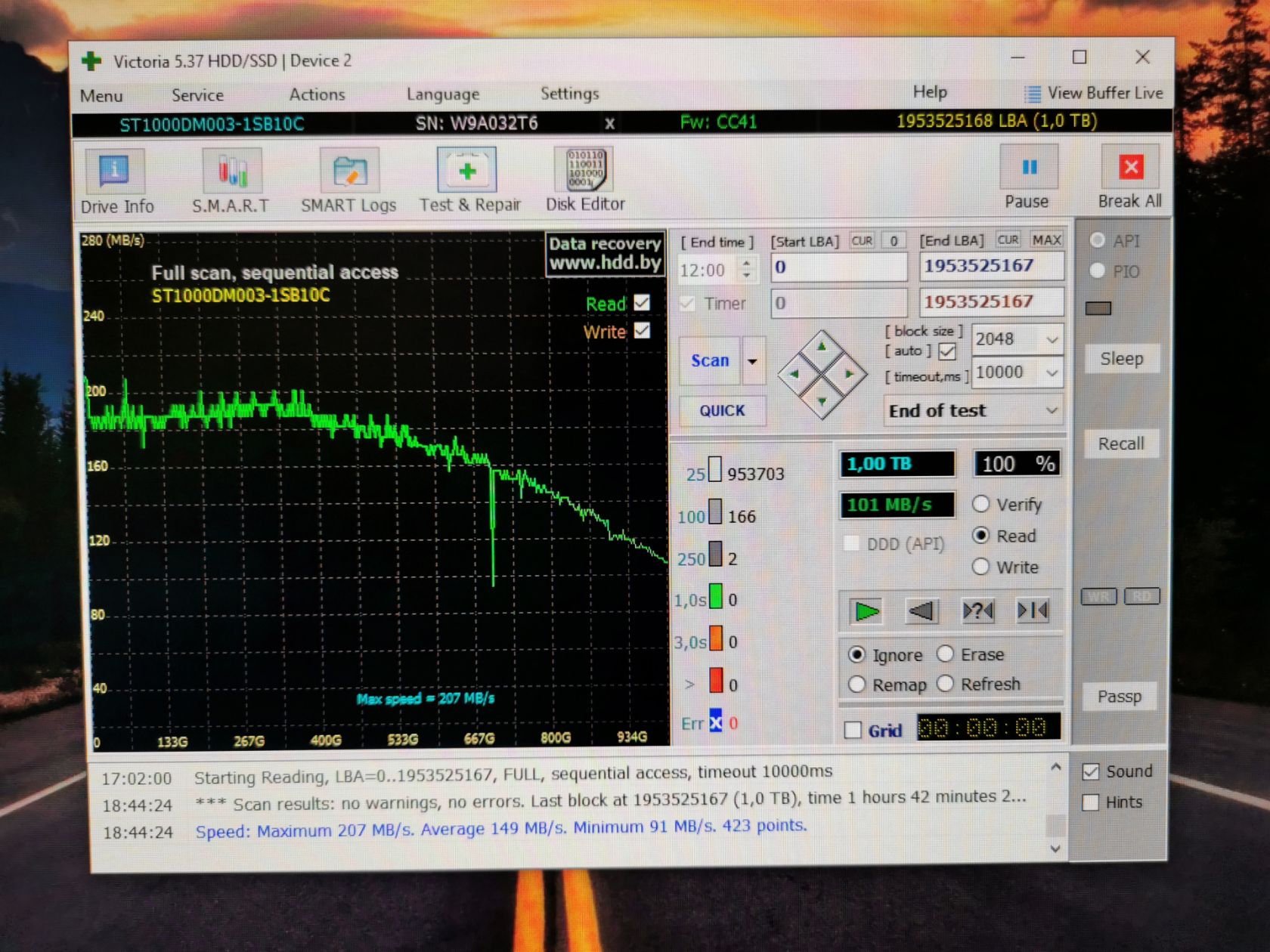Click the Sleep button
Image resolution: width=1270 pixels, height=952 pixels.
click(1121, 359)
